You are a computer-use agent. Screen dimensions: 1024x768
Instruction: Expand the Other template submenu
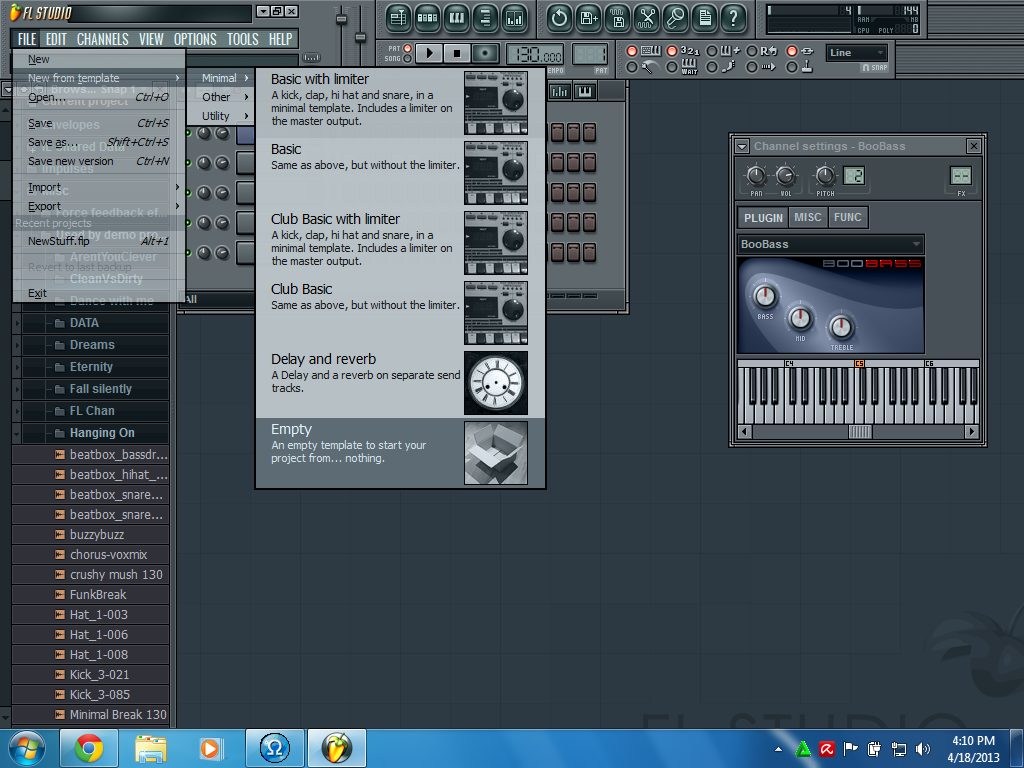click(220, 97)
